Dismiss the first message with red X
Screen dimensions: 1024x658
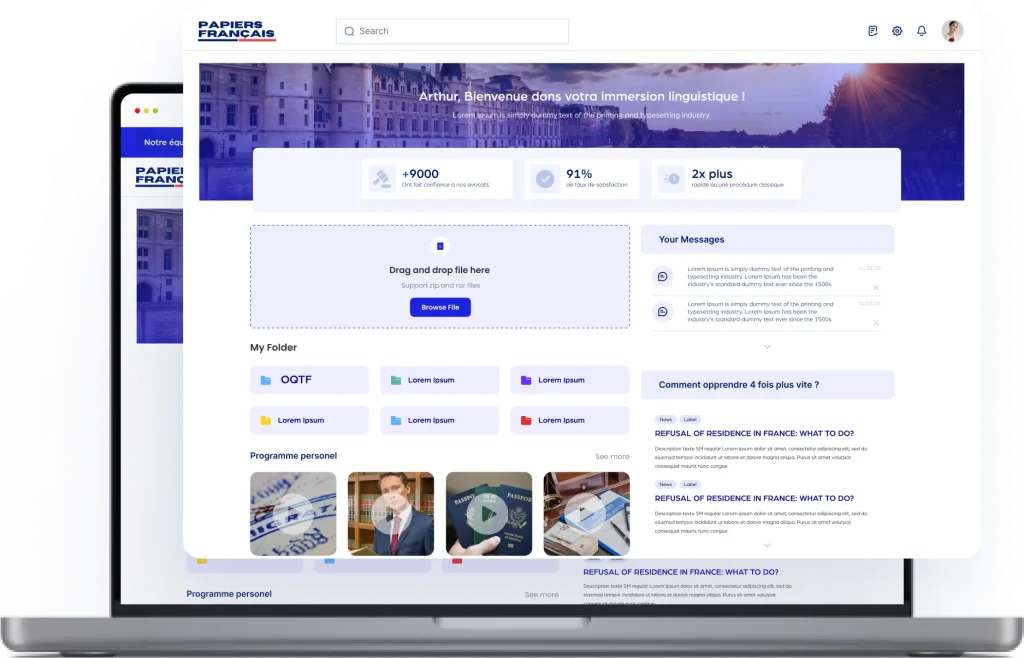click(x=876, y=286)
